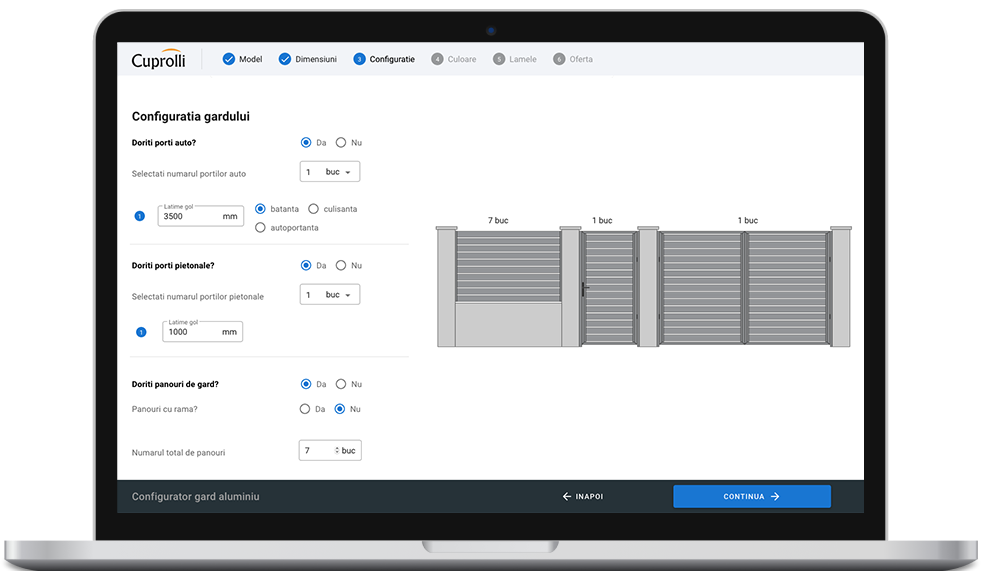
Task: Click the step 4 Culoare circle icon
Action: [437, 59]
